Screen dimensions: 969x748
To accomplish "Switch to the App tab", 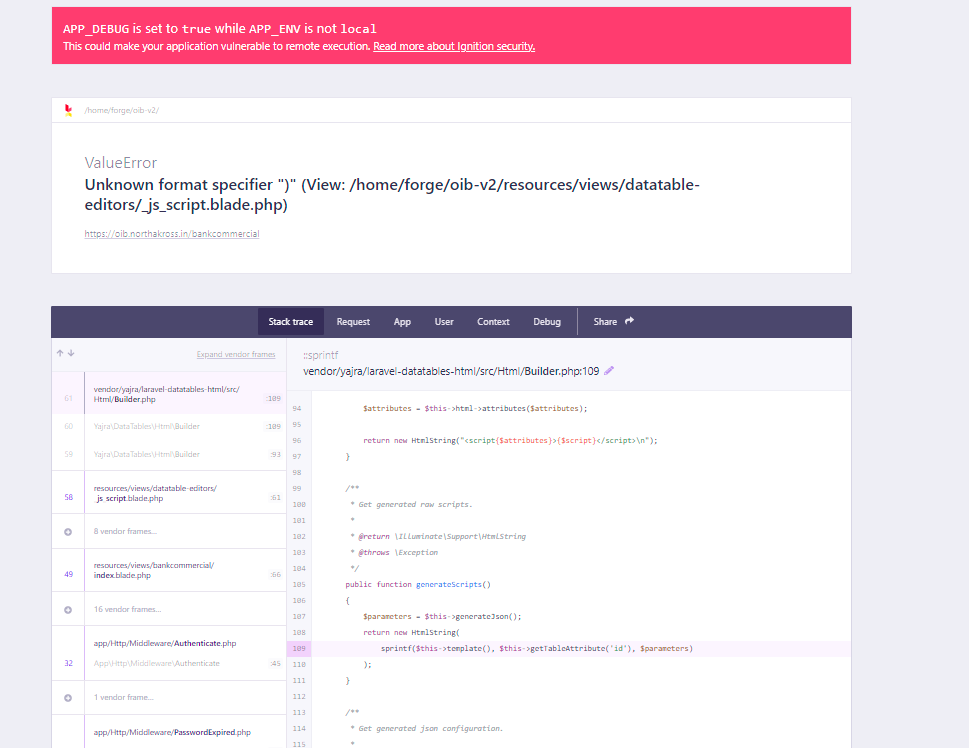I will tap(402, 321).
